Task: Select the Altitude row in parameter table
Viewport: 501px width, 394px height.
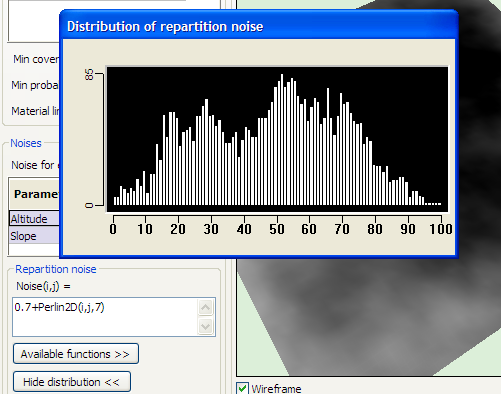Action: coord(34,219)
